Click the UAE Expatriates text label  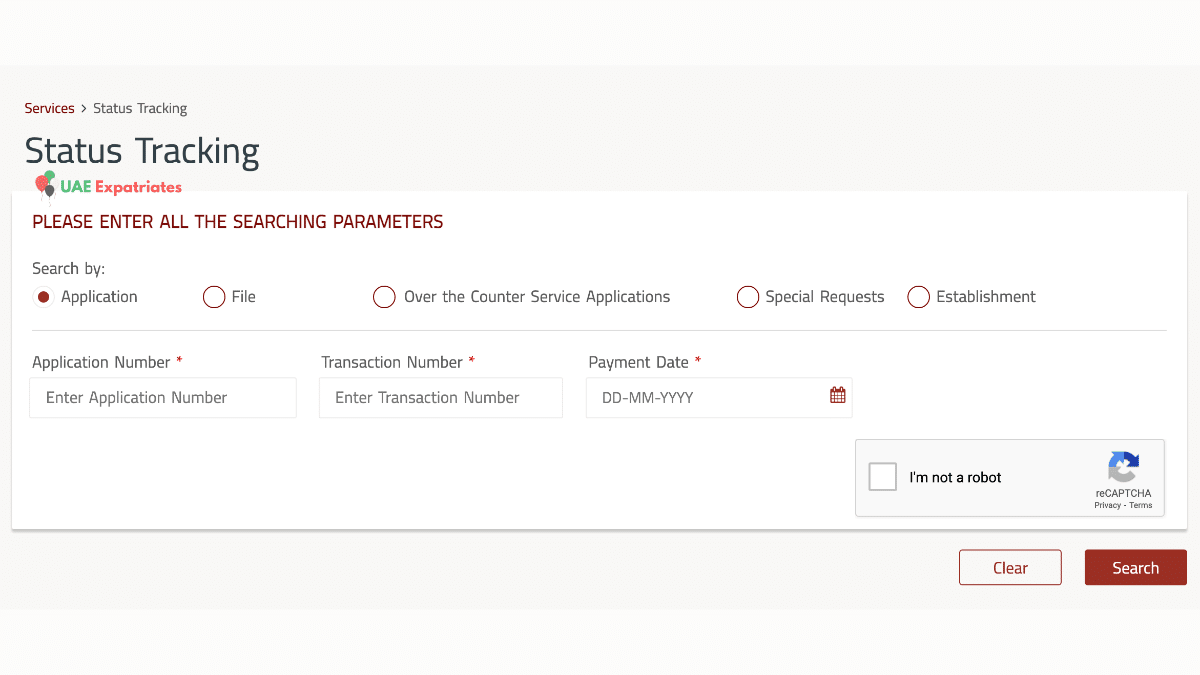(120, 186)
